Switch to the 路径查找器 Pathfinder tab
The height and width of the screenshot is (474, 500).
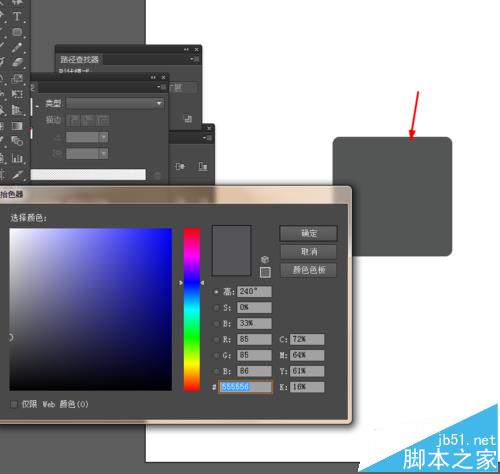79,59
